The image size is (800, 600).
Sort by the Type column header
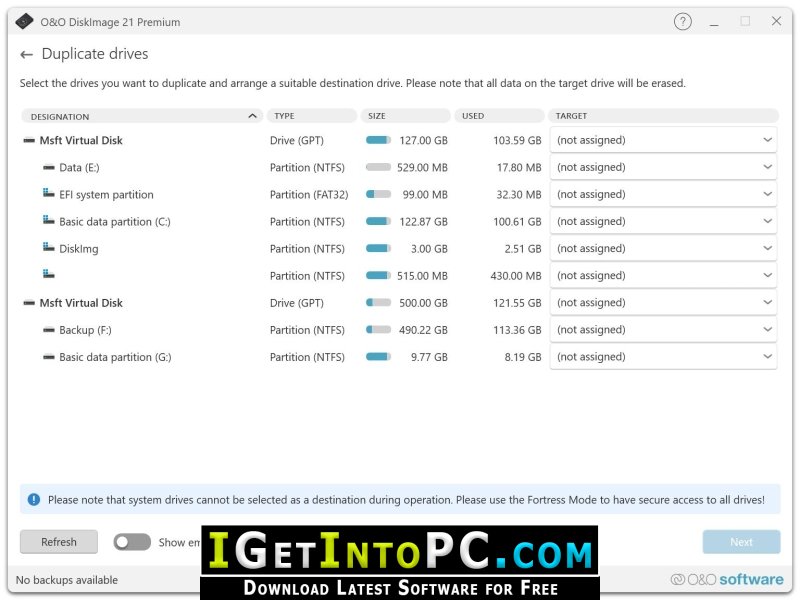click(312, 116)
